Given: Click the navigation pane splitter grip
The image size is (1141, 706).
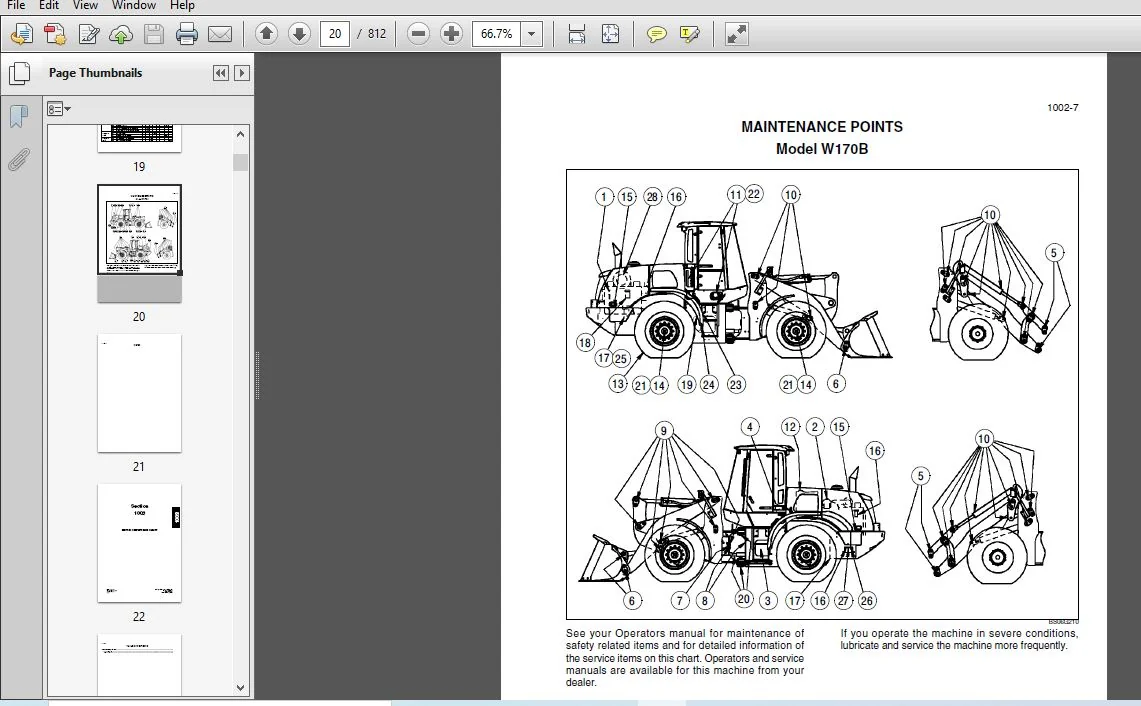Looking at the screenshot, I should point(257,376).
